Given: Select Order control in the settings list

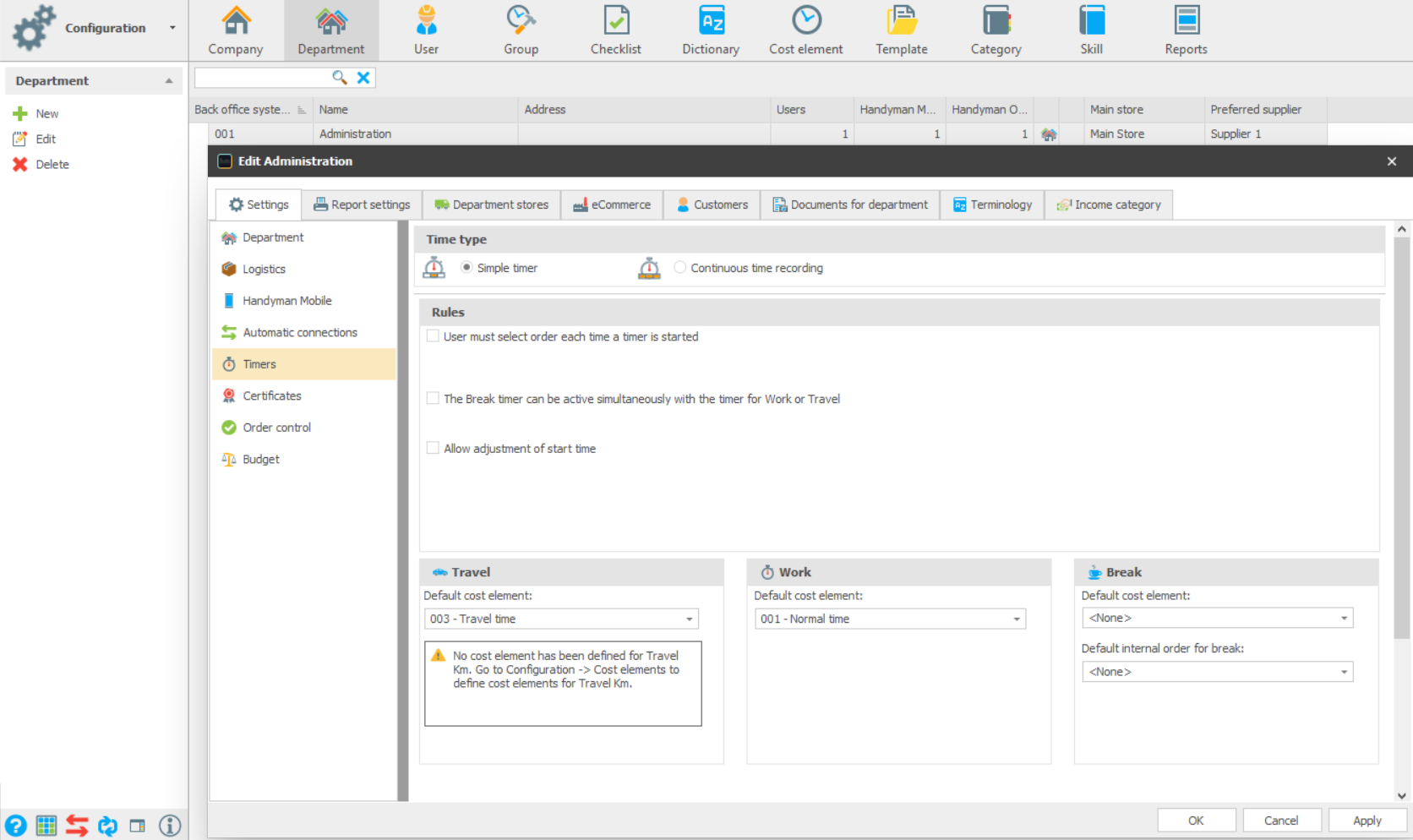Looking at the screenshot, I should click(x=303, y=428).
